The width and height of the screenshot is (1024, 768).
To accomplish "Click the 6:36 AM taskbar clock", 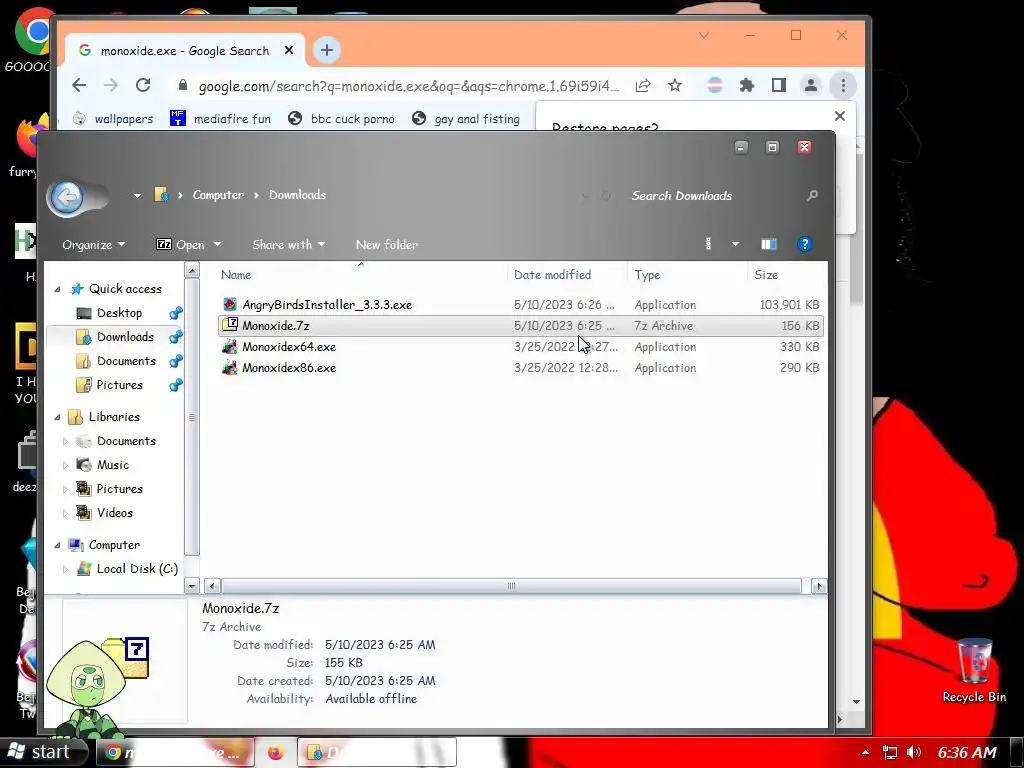I will pos(967,752).
